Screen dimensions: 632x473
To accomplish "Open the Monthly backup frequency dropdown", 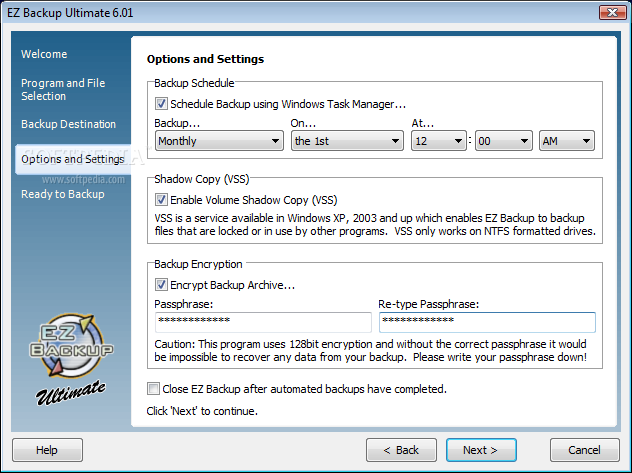I will pos(219,141).
